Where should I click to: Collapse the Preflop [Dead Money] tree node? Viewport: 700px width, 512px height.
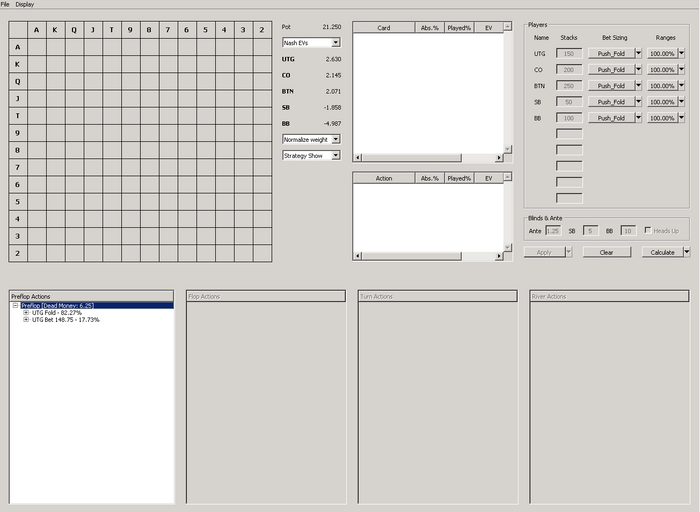(15, 306)
